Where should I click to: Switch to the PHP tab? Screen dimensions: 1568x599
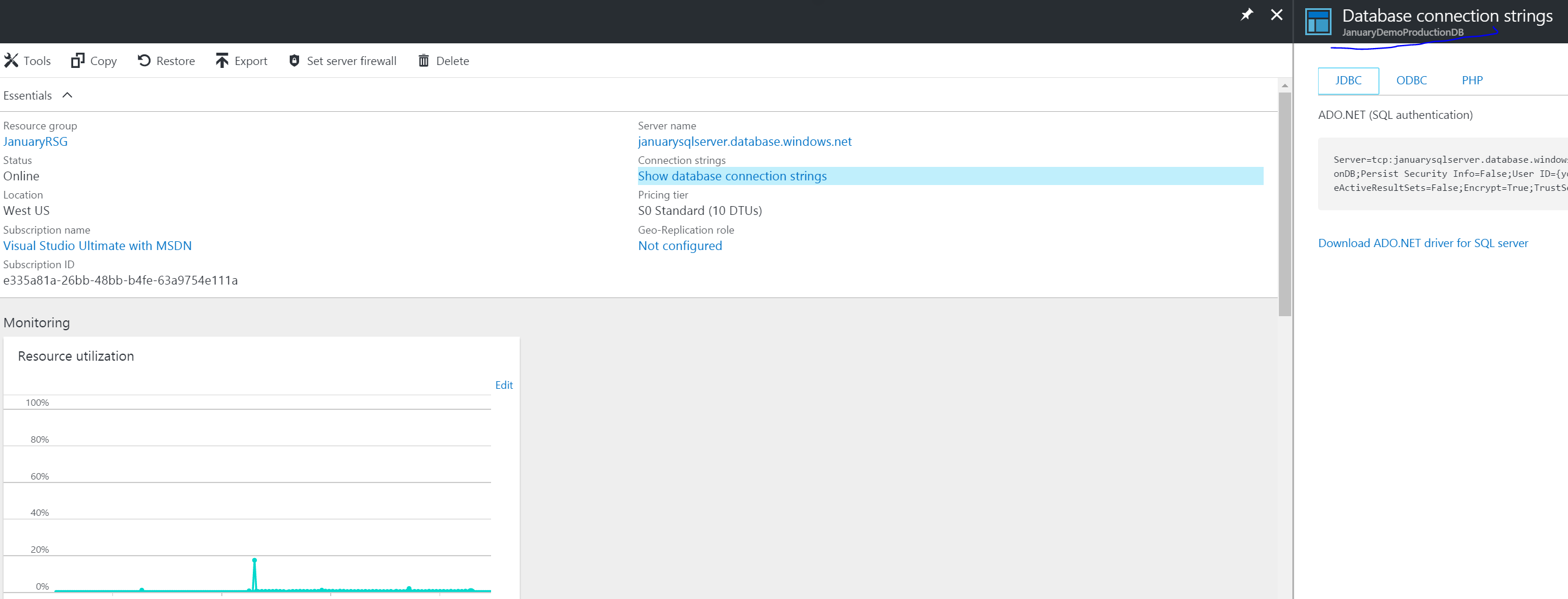pos(1472,80)
